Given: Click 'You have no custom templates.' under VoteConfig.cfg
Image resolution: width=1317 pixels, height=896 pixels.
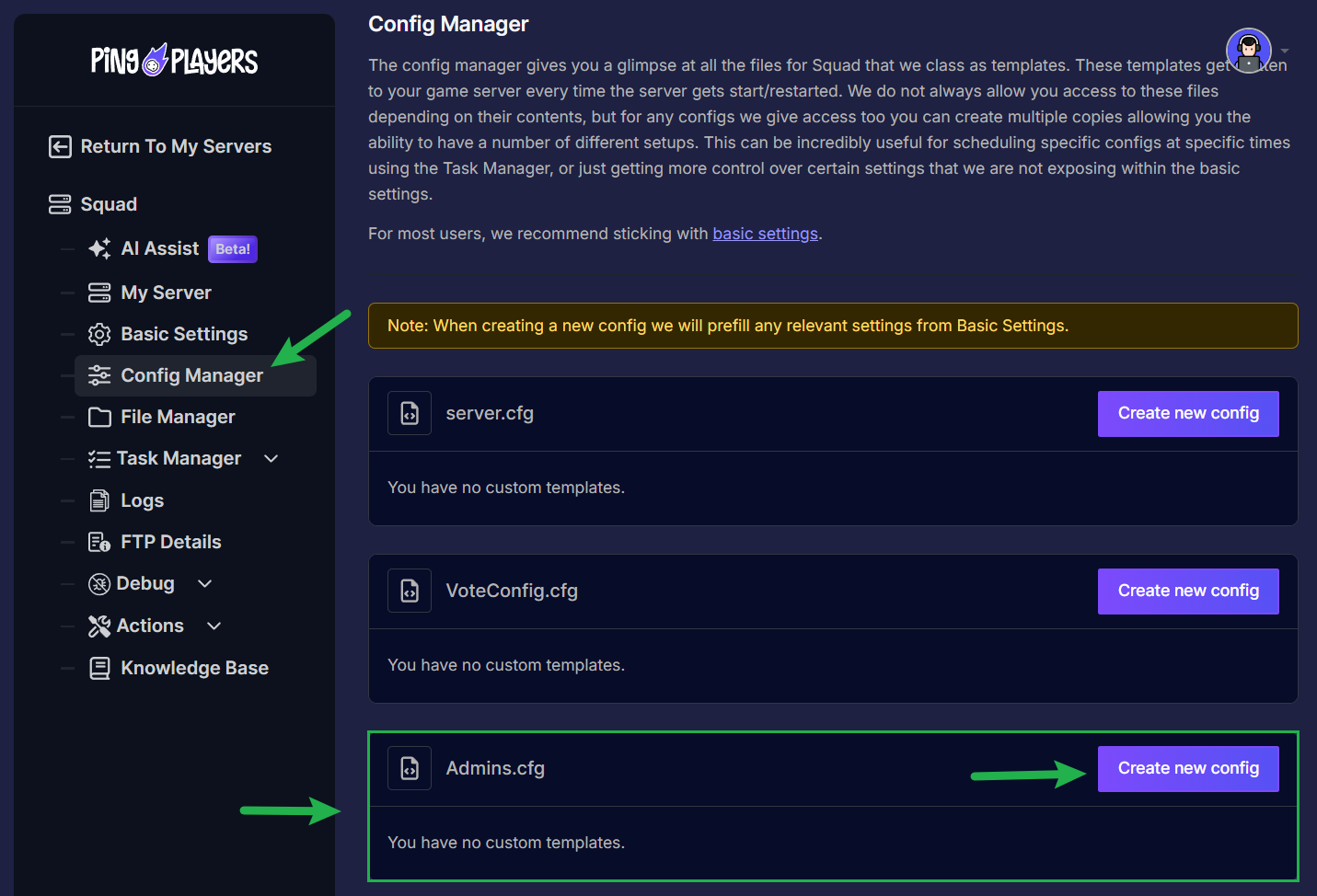Looking at the screenshot, I should tap(506, 665).
